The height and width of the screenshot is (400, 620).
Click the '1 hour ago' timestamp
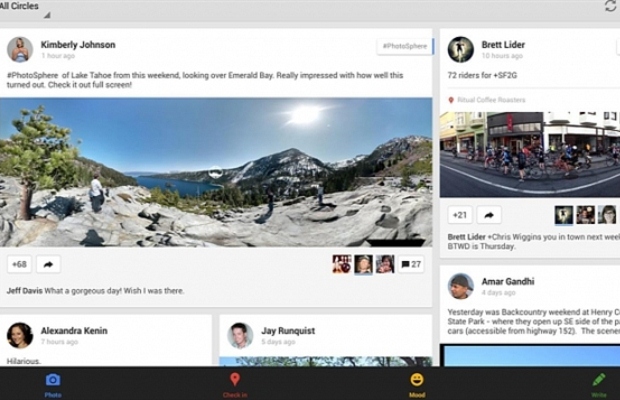(x=58, y=56)
